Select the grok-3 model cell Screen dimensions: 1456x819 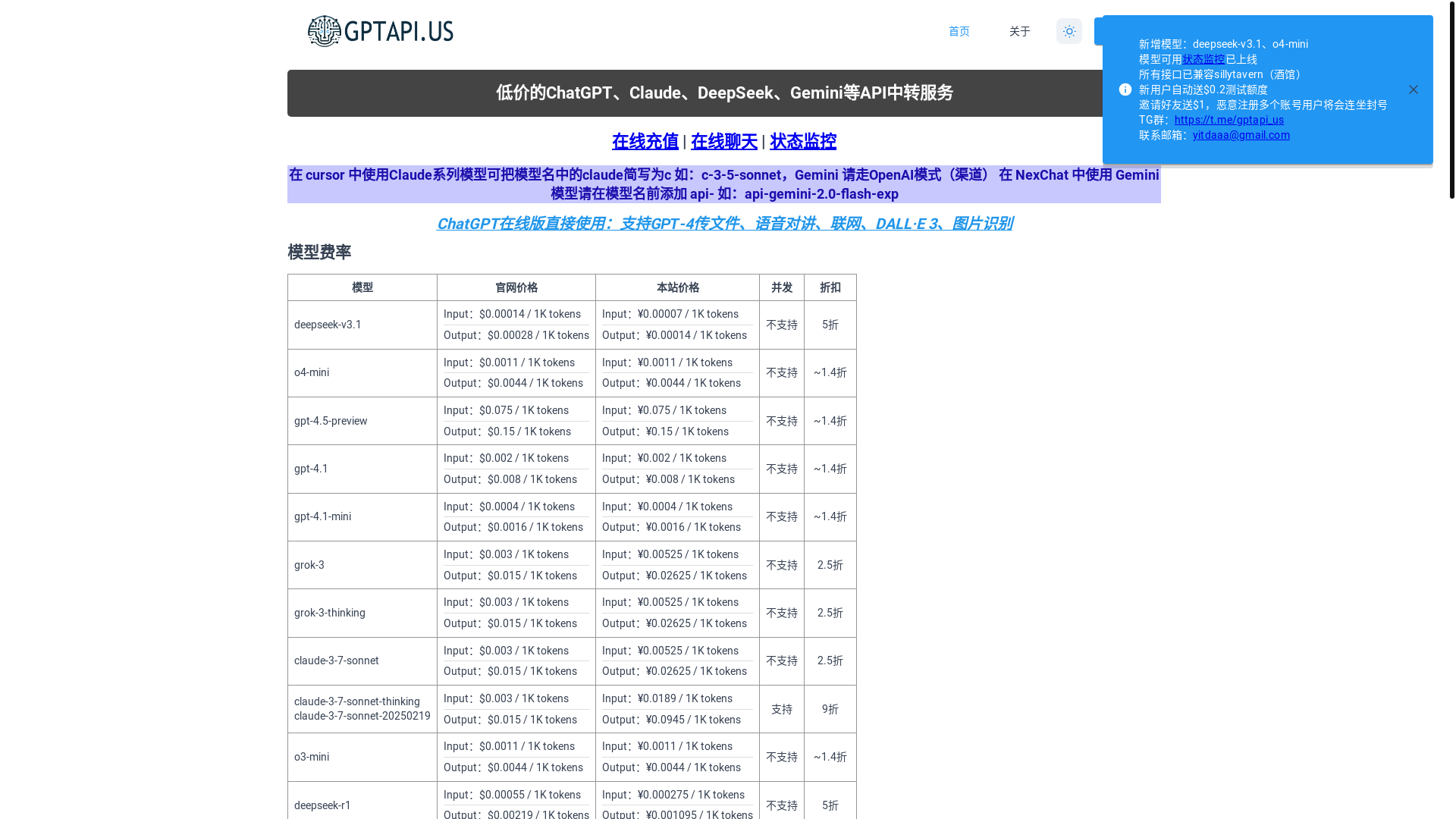pos(362,565)
